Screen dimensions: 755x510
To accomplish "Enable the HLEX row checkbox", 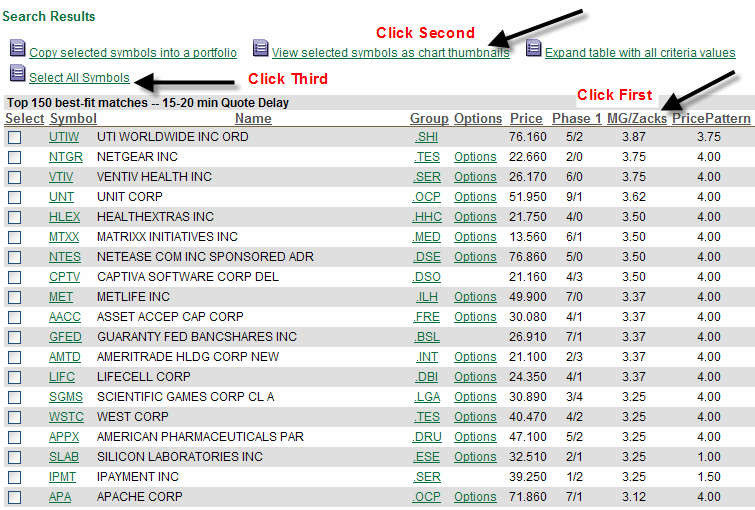I will (14, 217).
